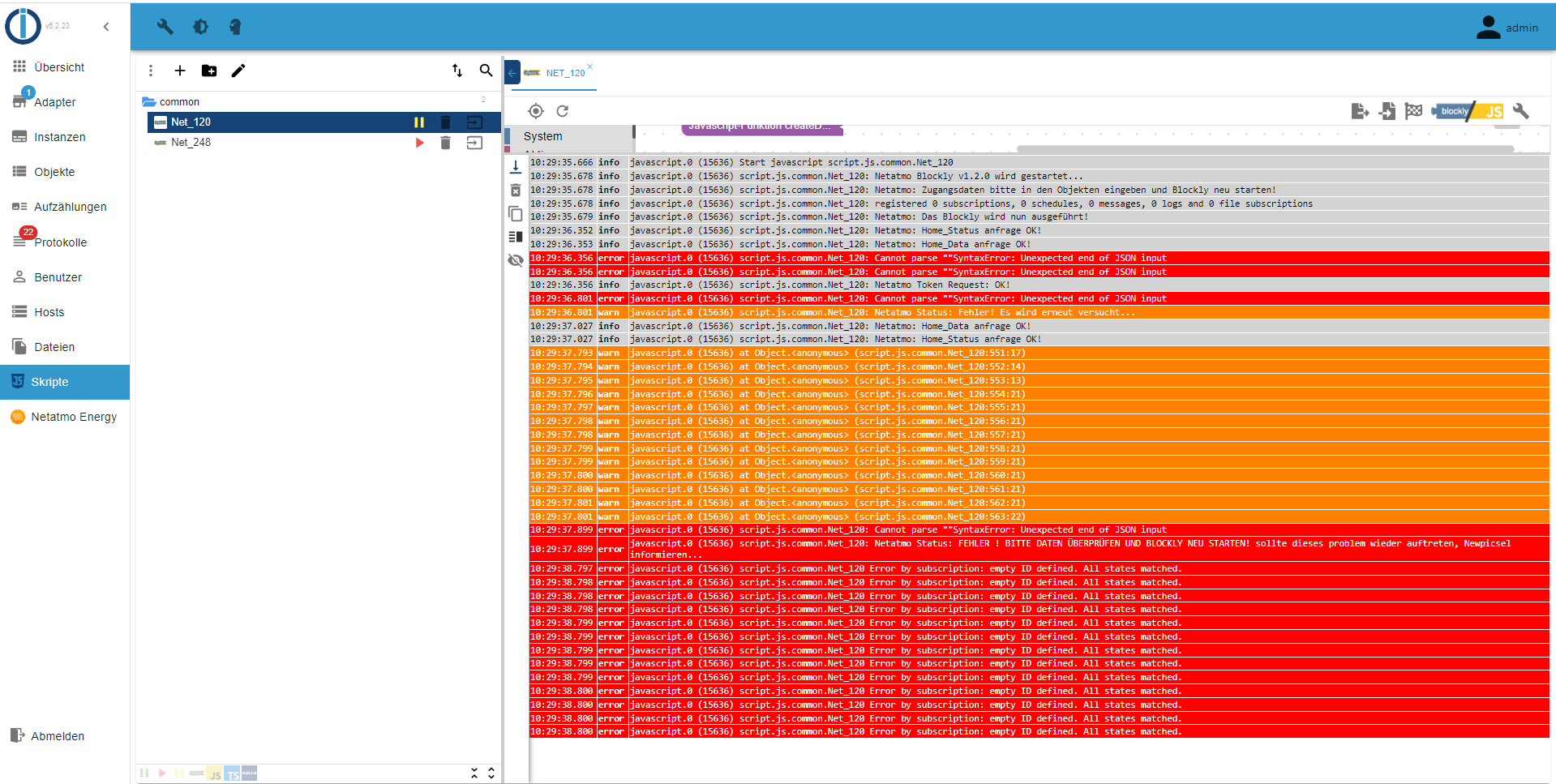Toggle Rules script type filter

click(250, 773)
